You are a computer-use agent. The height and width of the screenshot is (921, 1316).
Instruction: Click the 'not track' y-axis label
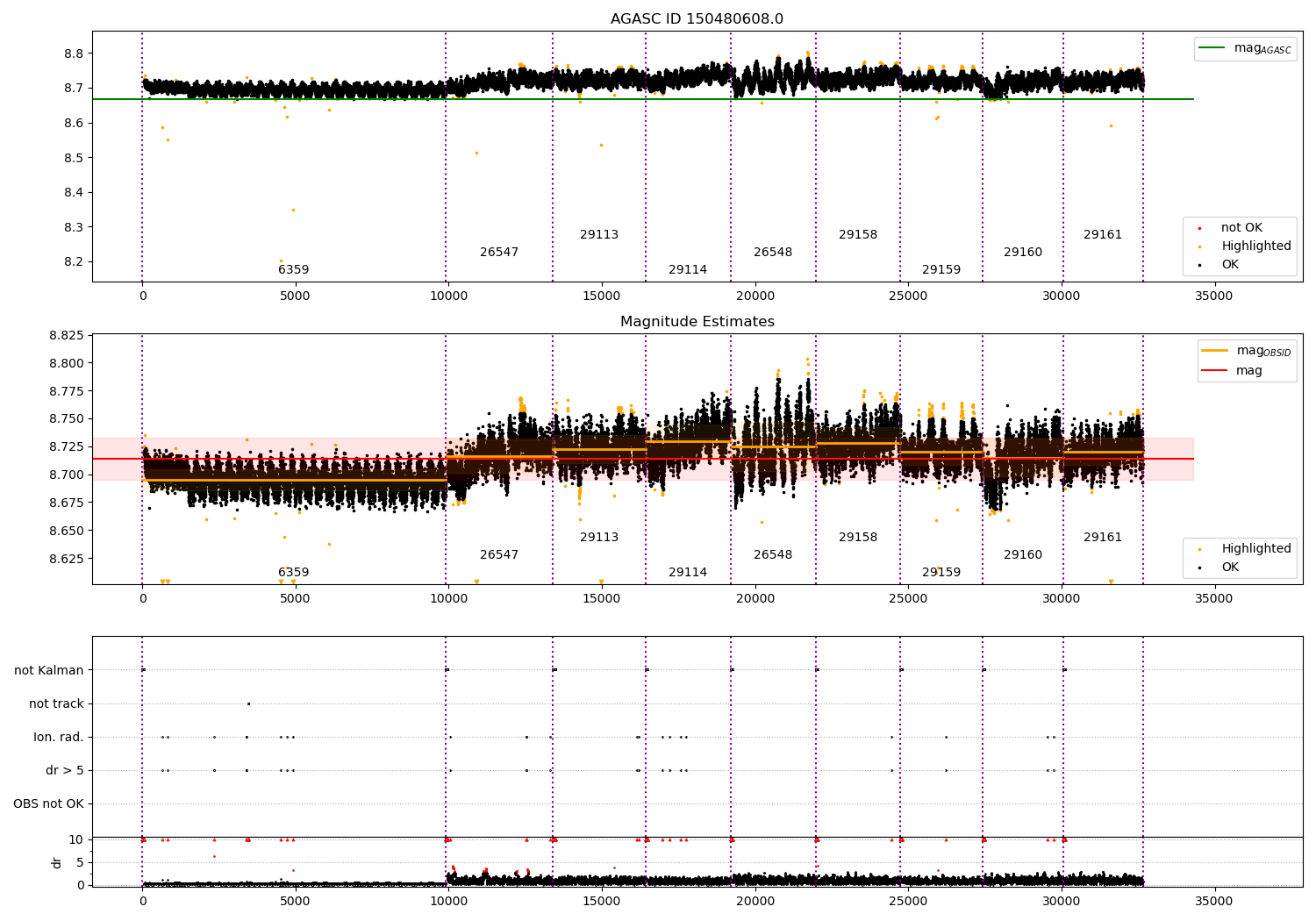coord(56,703)
